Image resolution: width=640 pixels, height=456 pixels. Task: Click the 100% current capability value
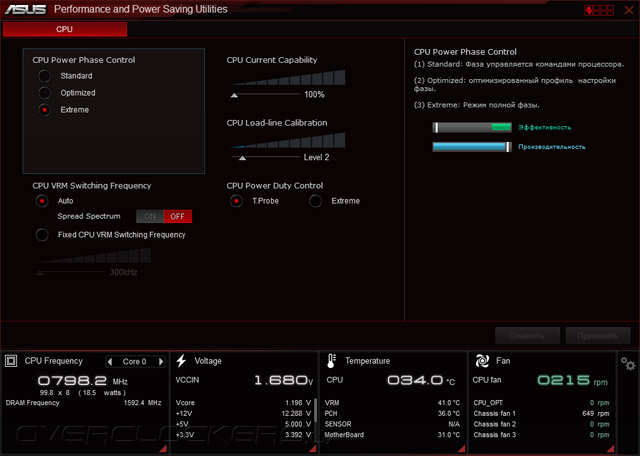pyautogui.click(x=314, y=95)
